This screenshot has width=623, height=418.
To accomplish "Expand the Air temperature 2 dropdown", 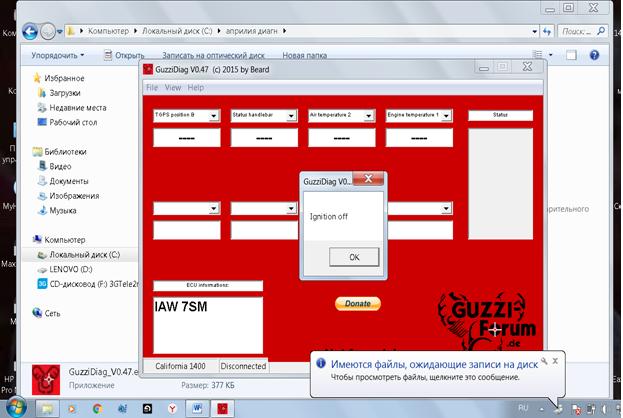I will [x=369, y=116].
